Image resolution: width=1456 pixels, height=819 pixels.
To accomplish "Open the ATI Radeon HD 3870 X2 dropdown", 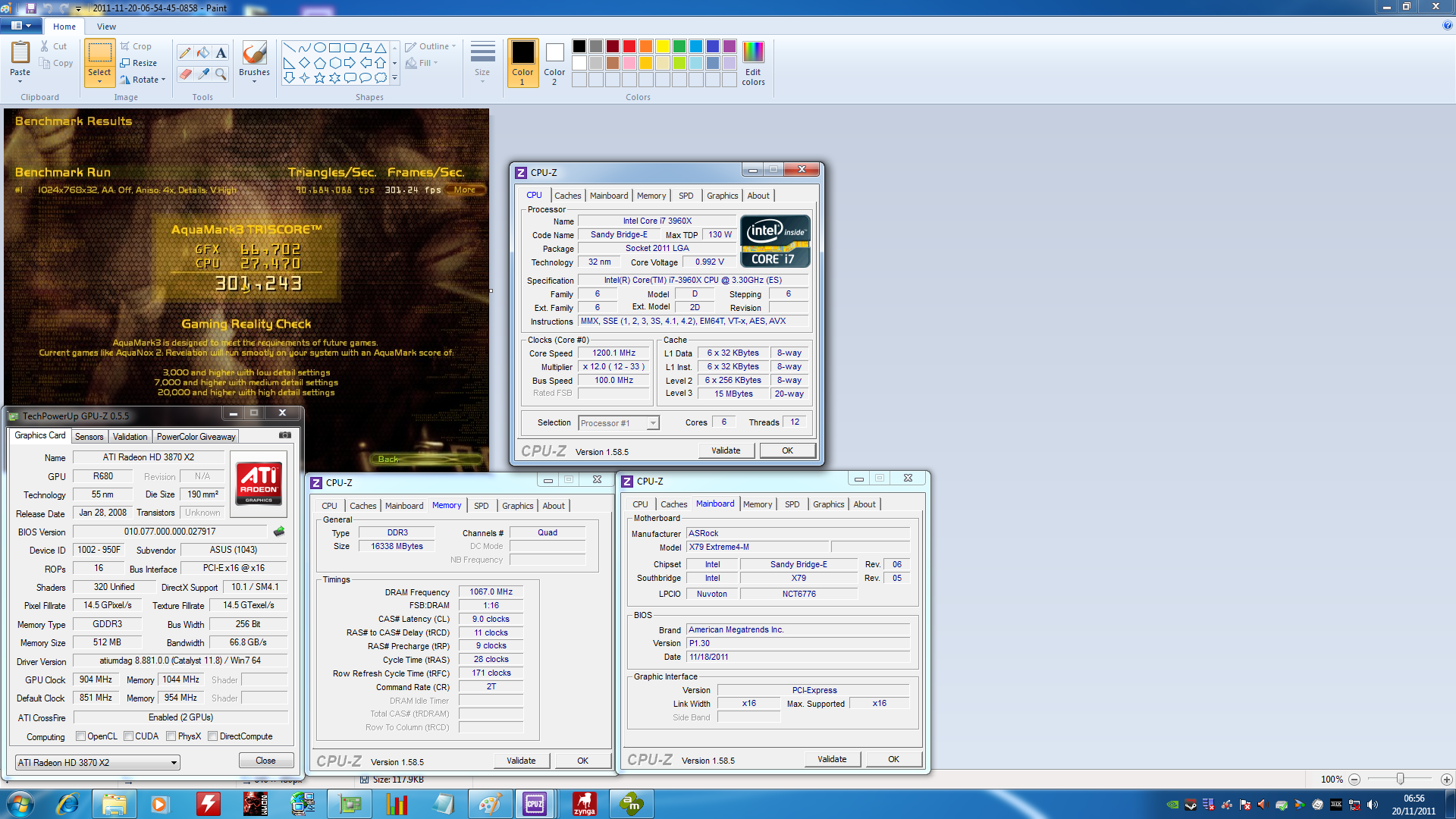I will pyautogui.click(x=98, y=762).
